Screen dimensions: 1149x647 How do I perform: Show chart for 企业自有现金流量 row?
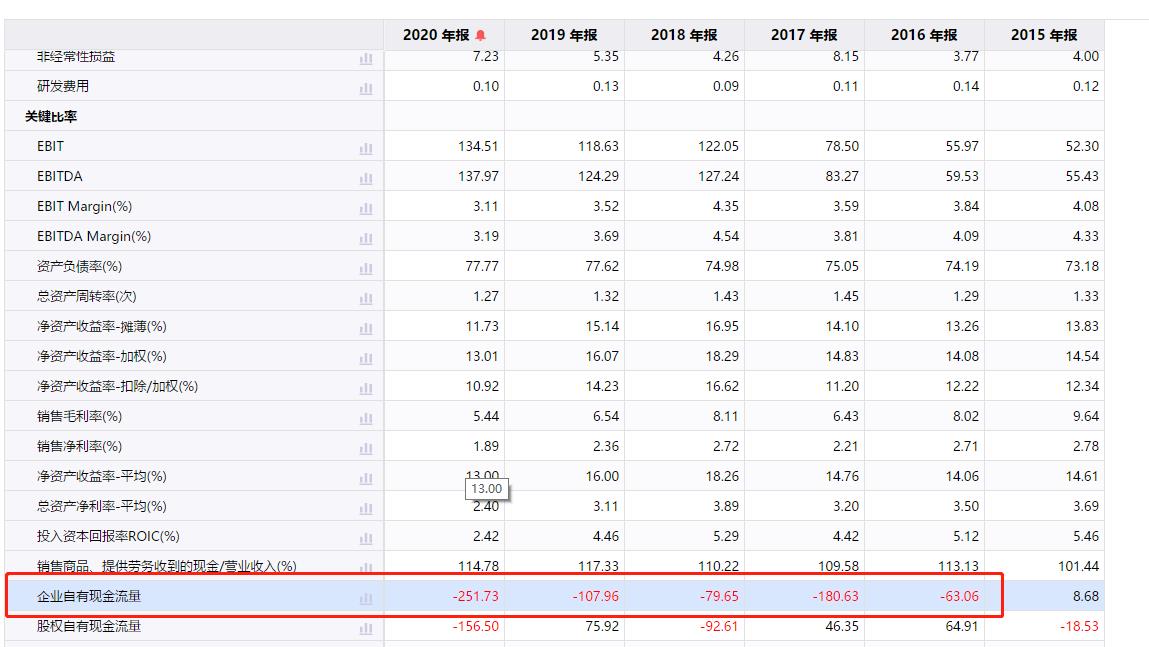point(365,598)
